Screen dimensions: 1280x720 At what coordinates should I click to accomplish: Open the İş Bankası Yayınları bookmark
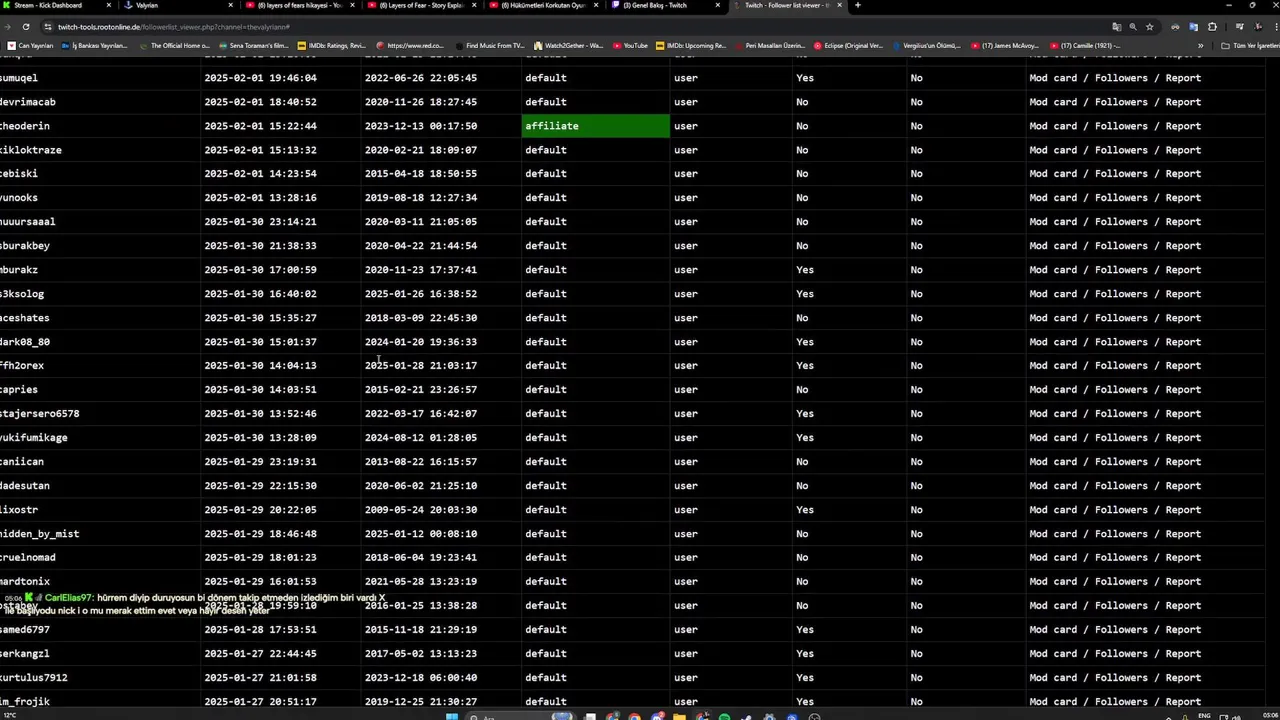pyautogui.click(x=94, y=46)
